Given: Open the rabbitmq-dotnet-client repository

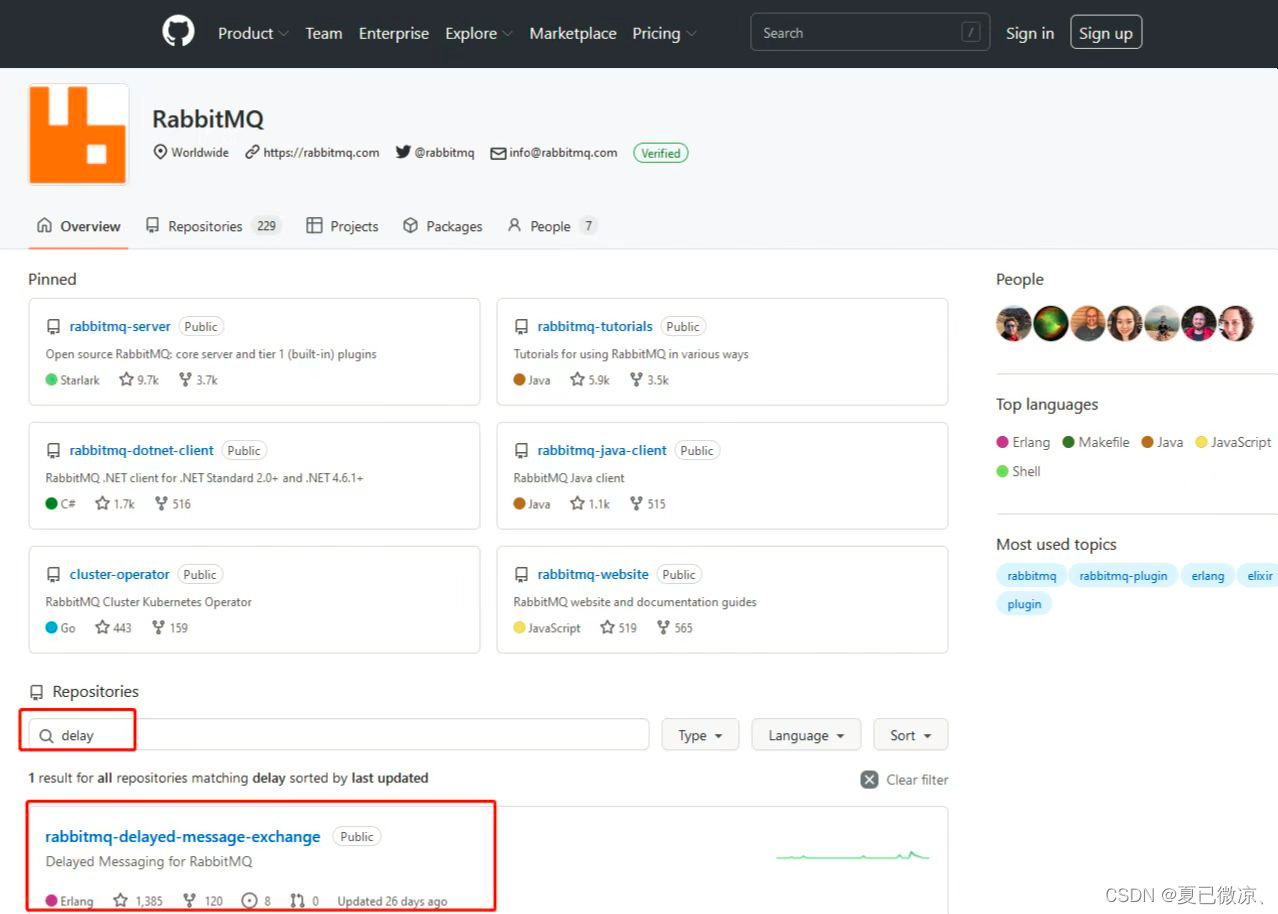Looking at the screenshot, I should tap(141, 450).
